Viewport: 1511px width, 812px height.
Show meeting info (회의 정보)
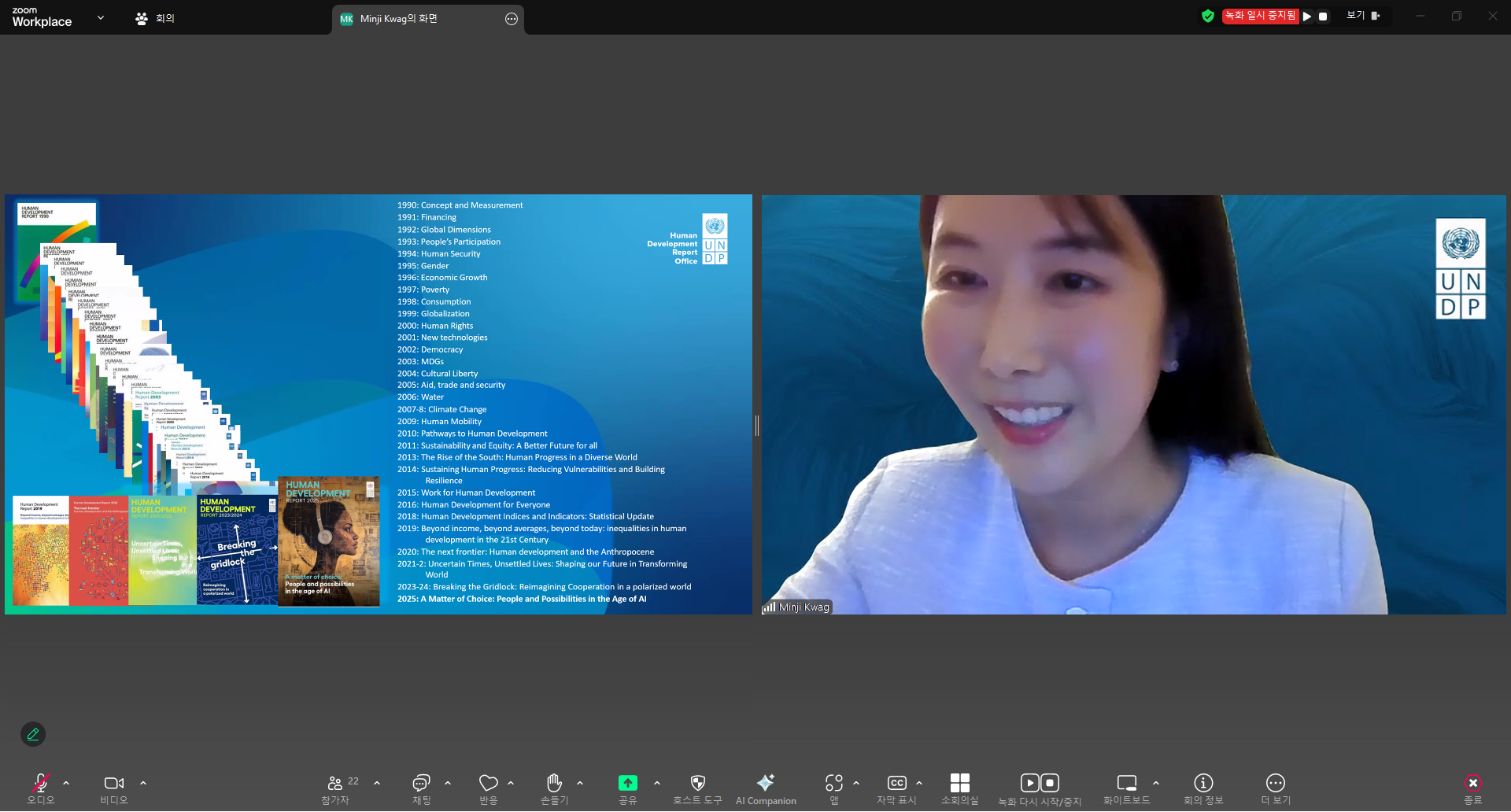[1203, 789]
